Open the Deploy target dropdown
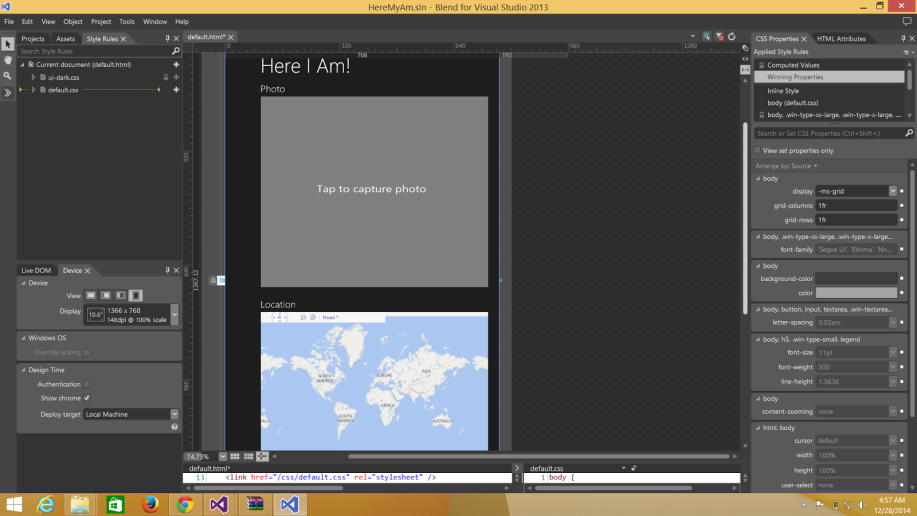Viewport: 917px width, 516px height. [174, 414]
